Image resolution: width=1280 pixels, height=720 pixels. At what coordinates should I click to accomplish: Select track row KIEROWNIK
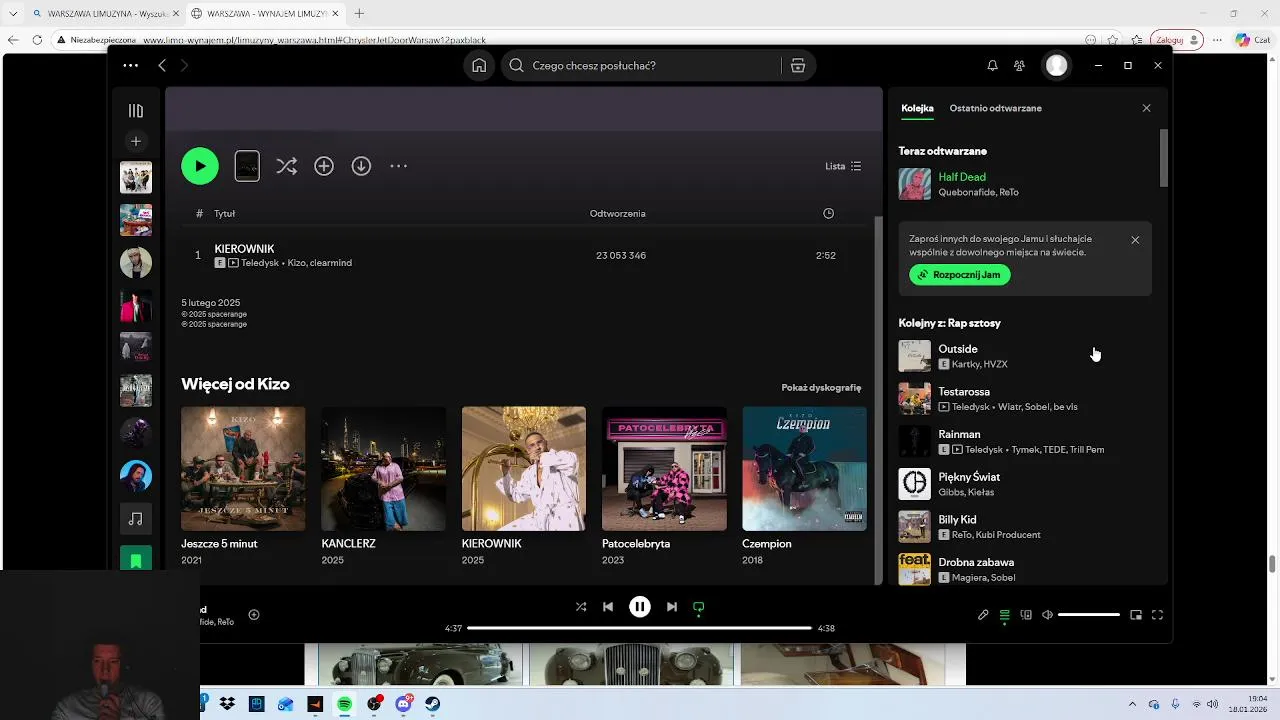point(523,255)
